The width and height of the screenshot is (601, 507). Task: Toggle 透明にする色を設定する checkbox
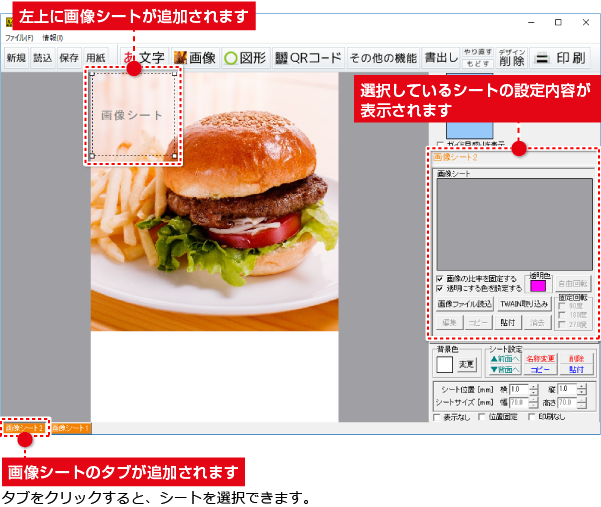441,288
